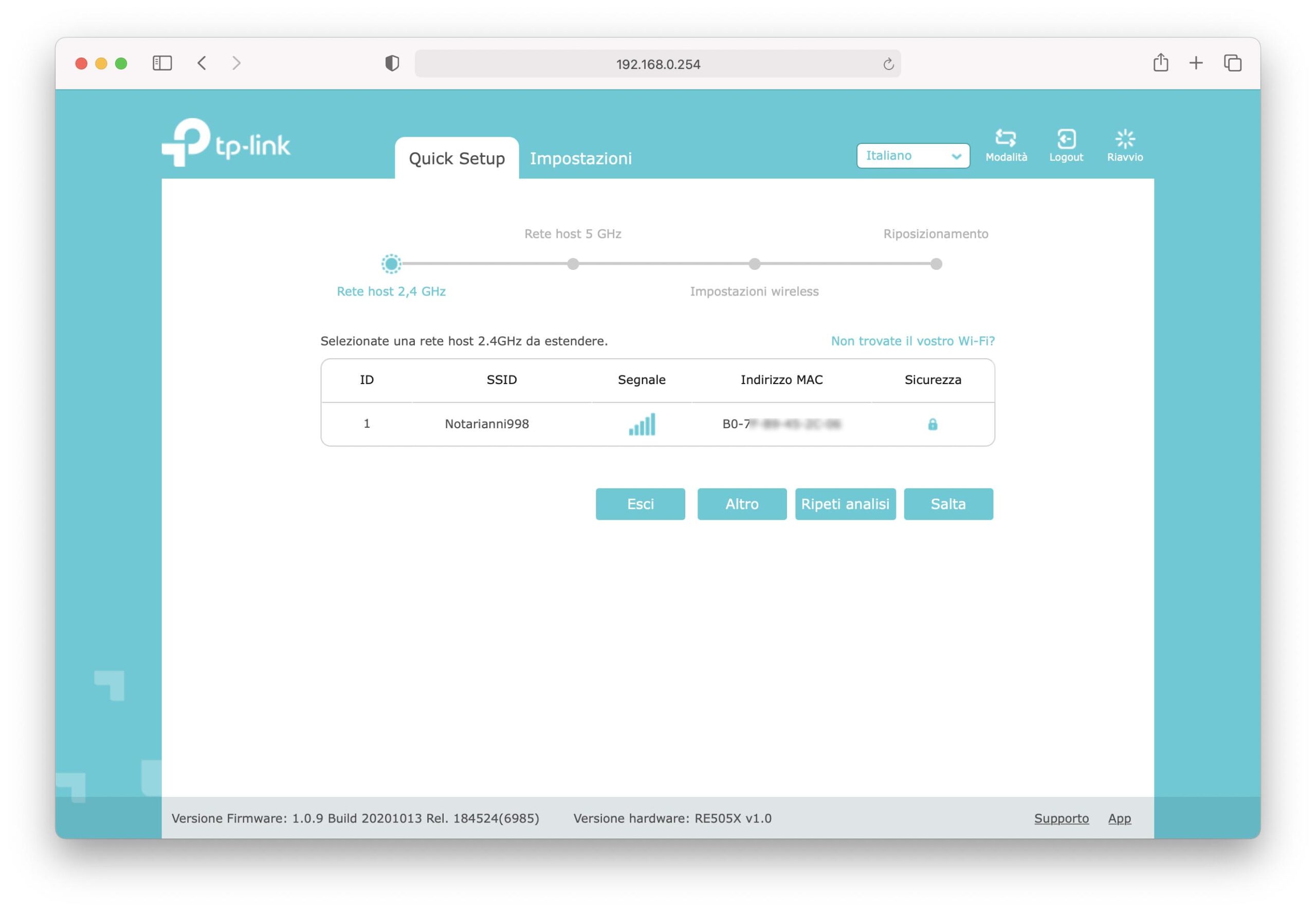Open the Italiano language dropdown

click(912, 156)
